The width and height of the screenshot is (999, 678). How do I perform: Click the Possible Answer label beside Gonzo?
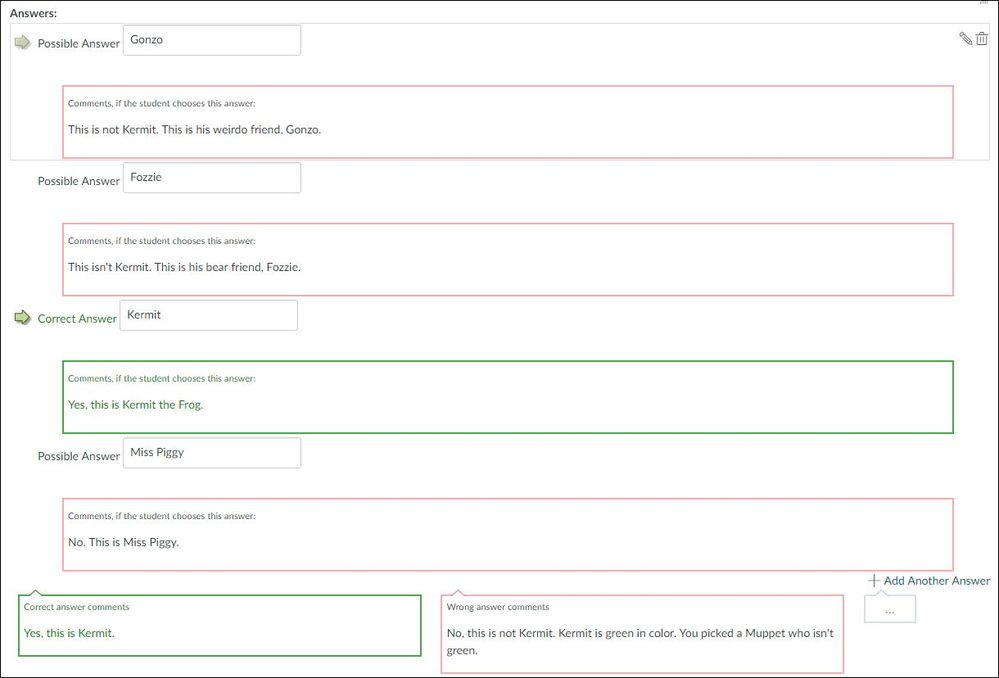tap(78, 44)
